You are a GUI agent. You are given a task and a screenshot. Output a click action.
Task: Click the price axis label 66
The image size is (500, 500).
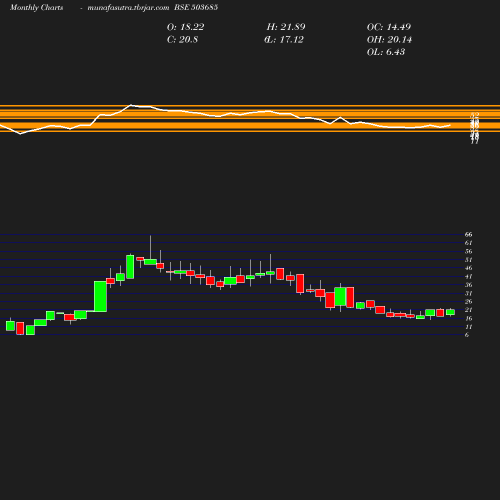click(468, 234)
